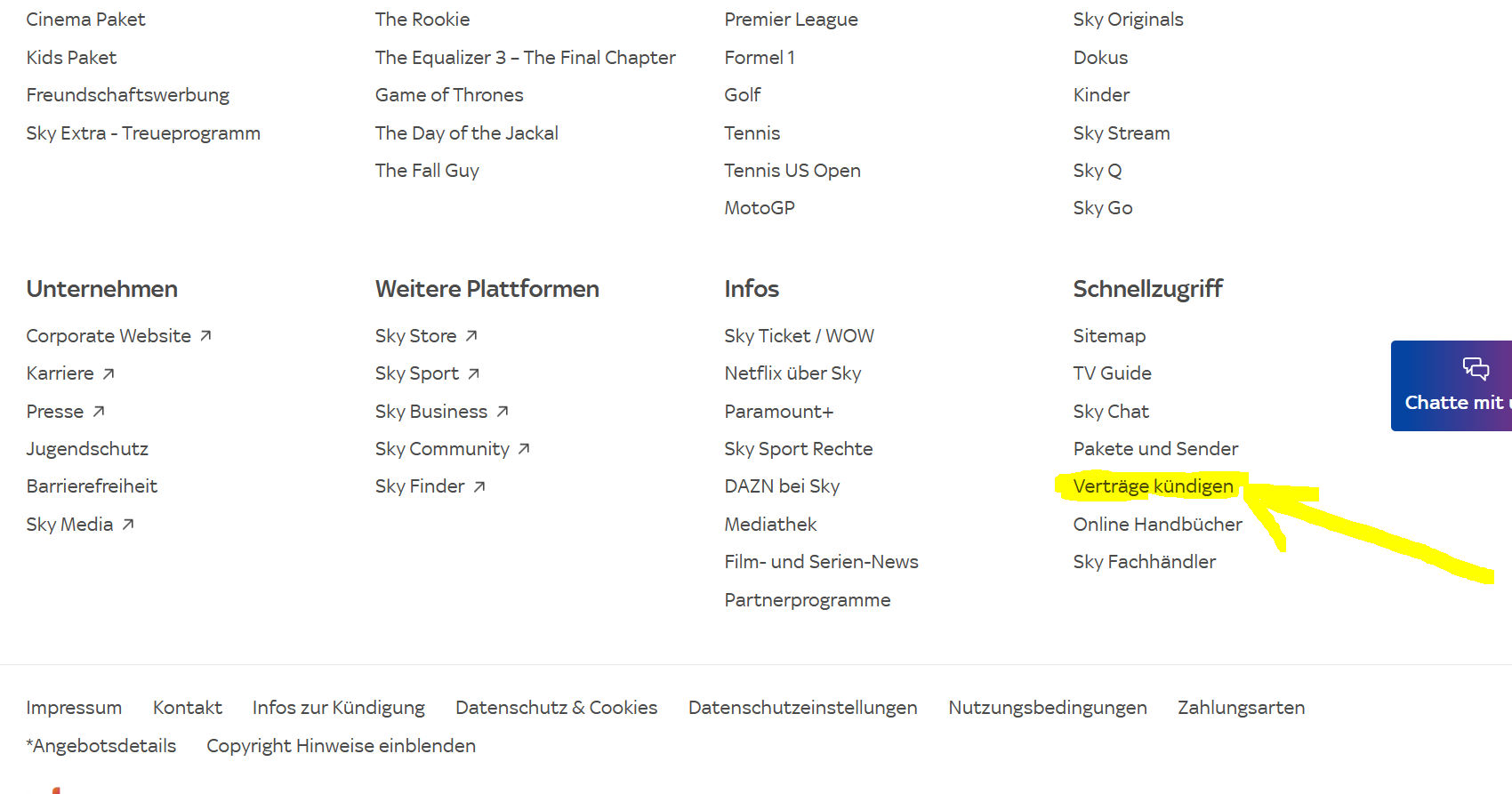
Task: Open the Sitemap link
Action: click(x=1109, y=336)
